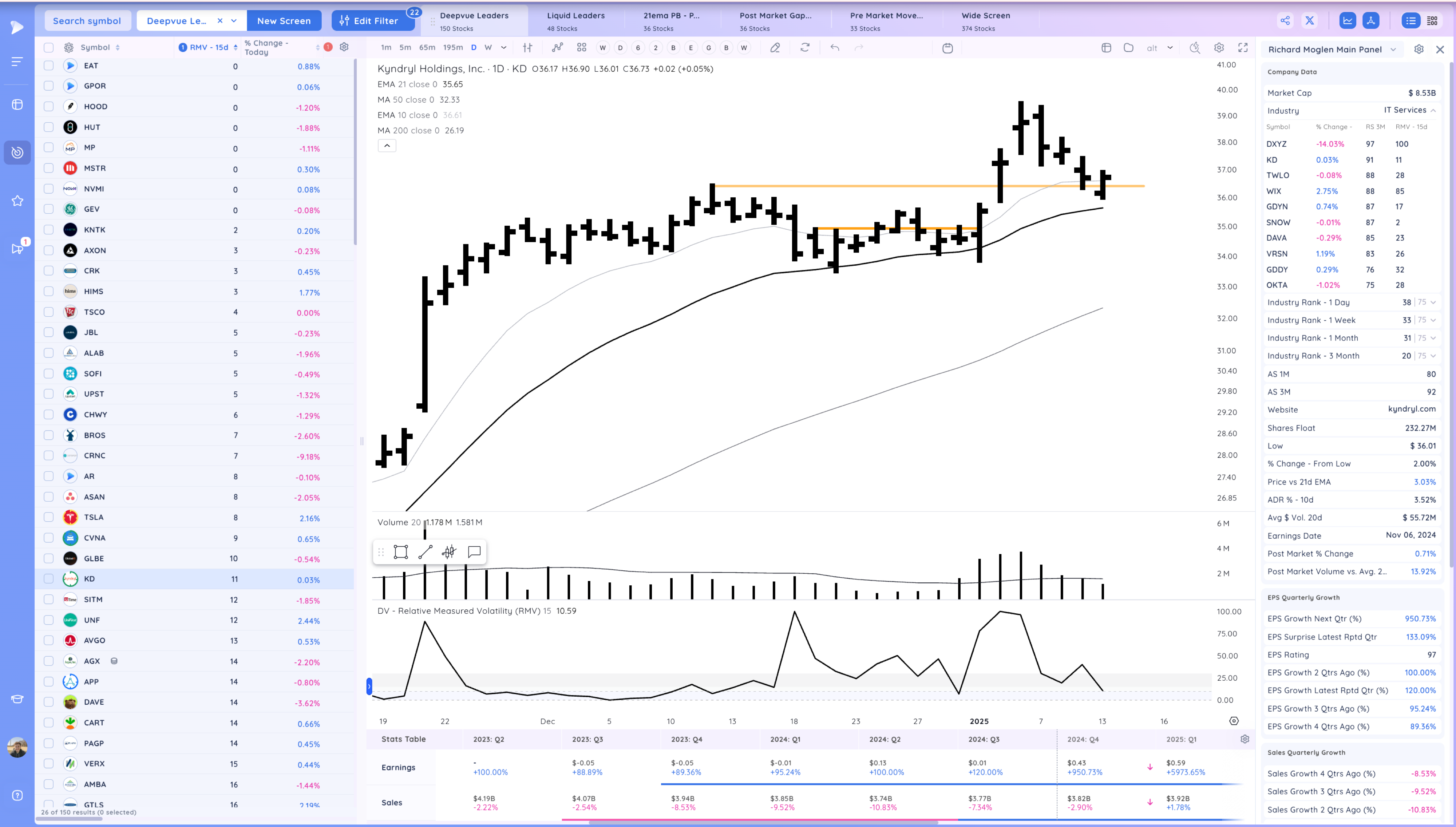Open the Deepvue Leaders screen dropdown
The image size is (1456, 827).
click(234, 20)
